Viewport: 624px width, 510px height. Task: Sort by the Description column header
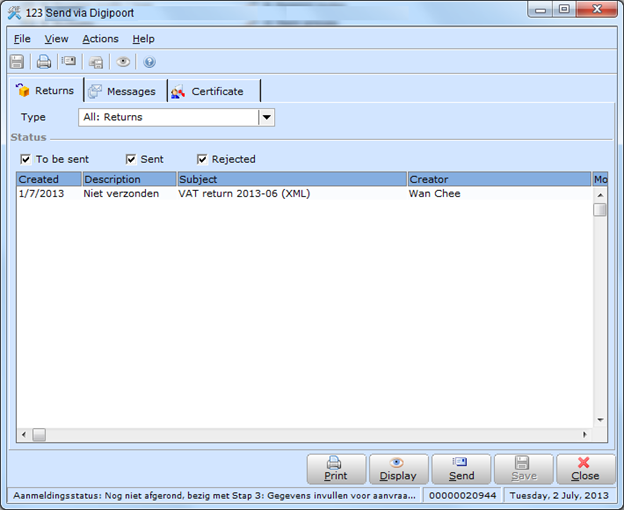coord(129,179)
